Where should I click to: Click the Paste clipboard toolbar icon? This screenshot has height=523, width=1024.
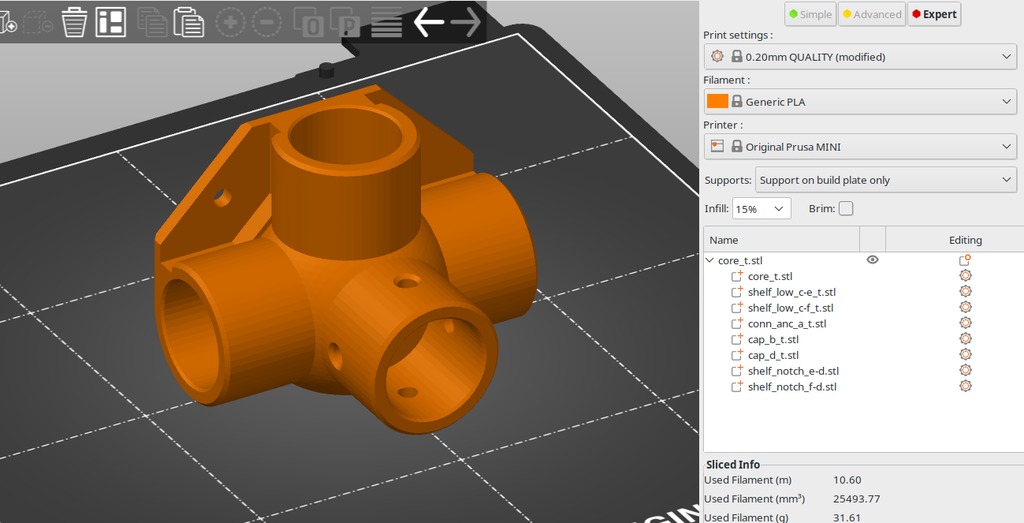coord(189,22)
